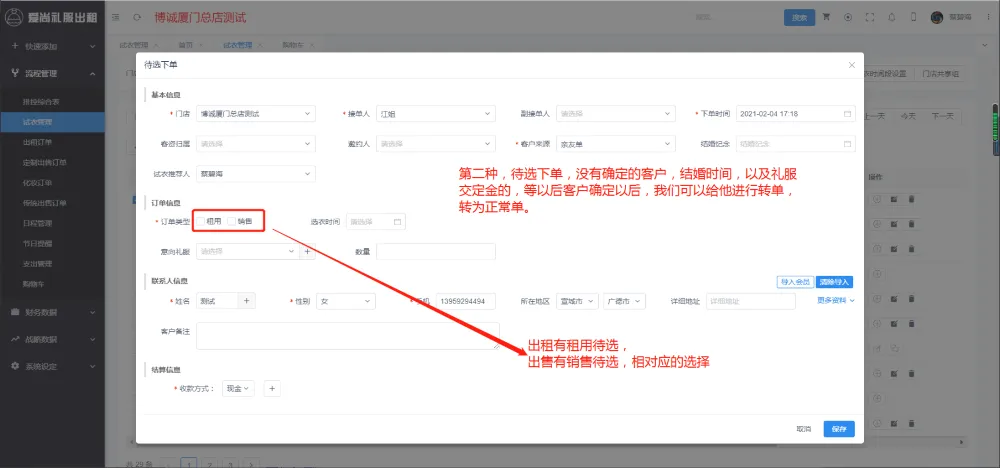
Task: Add another payment method with plus button
Action: (x=270, y=388)
